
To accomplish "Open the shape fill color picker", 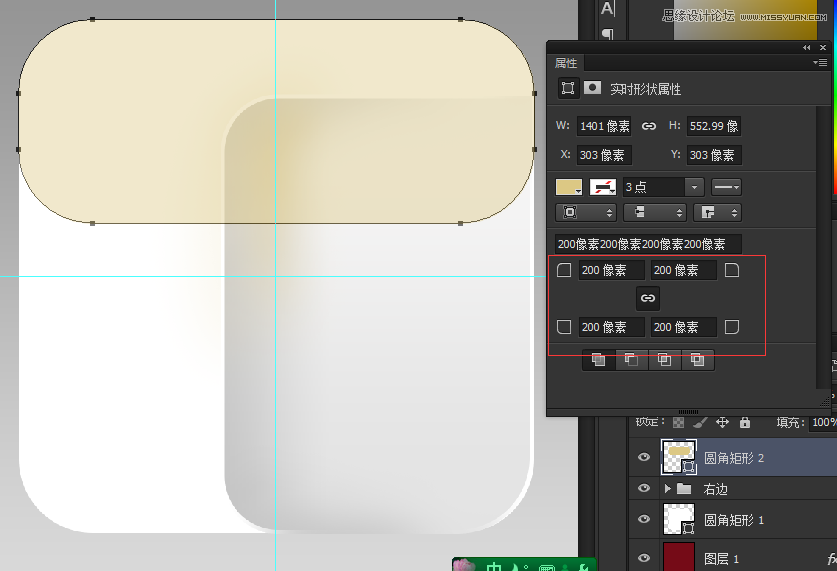I will 569,187.
